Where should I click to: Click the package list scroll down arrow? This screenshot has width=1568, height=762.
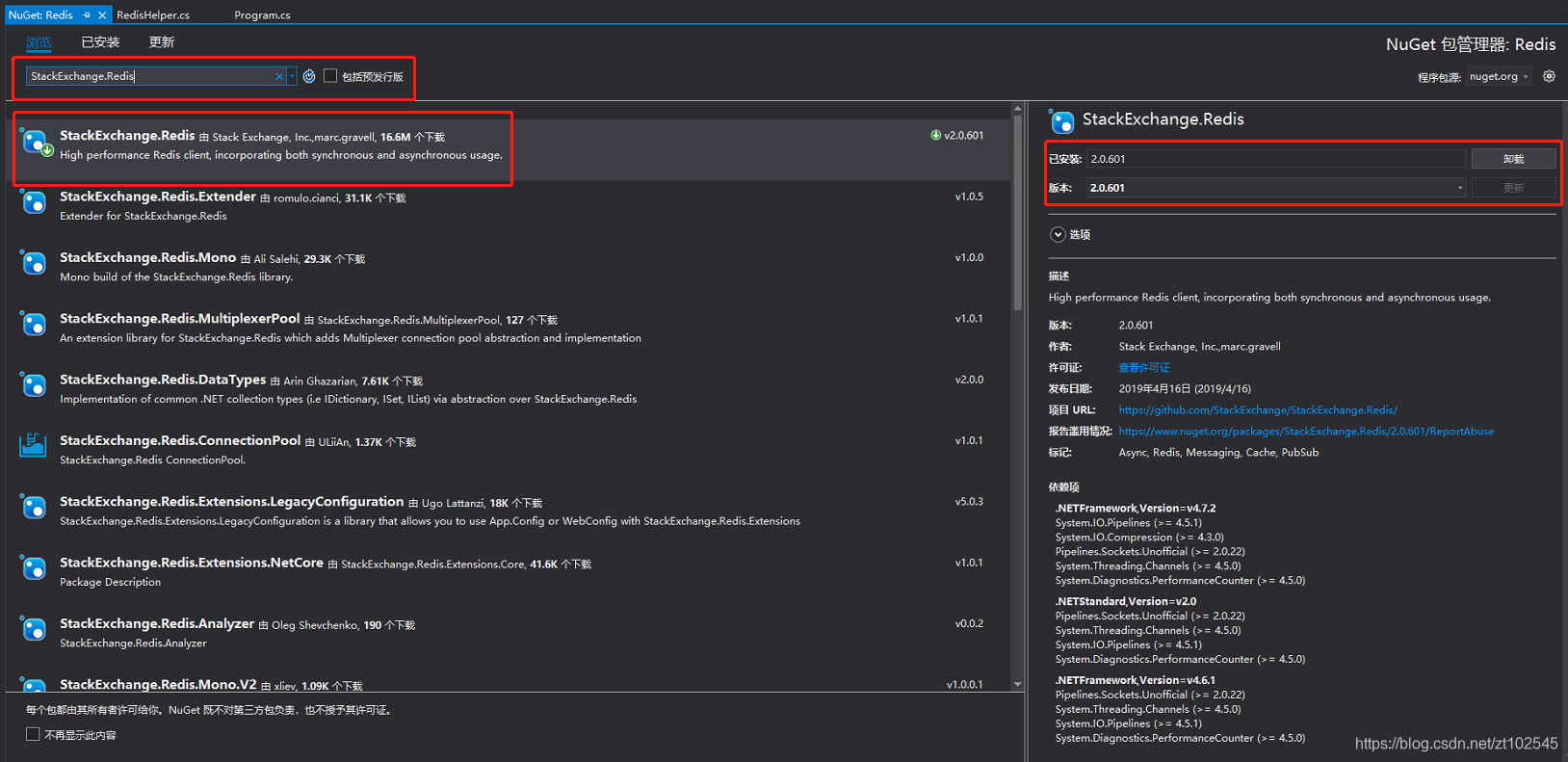click(1017, 684)
